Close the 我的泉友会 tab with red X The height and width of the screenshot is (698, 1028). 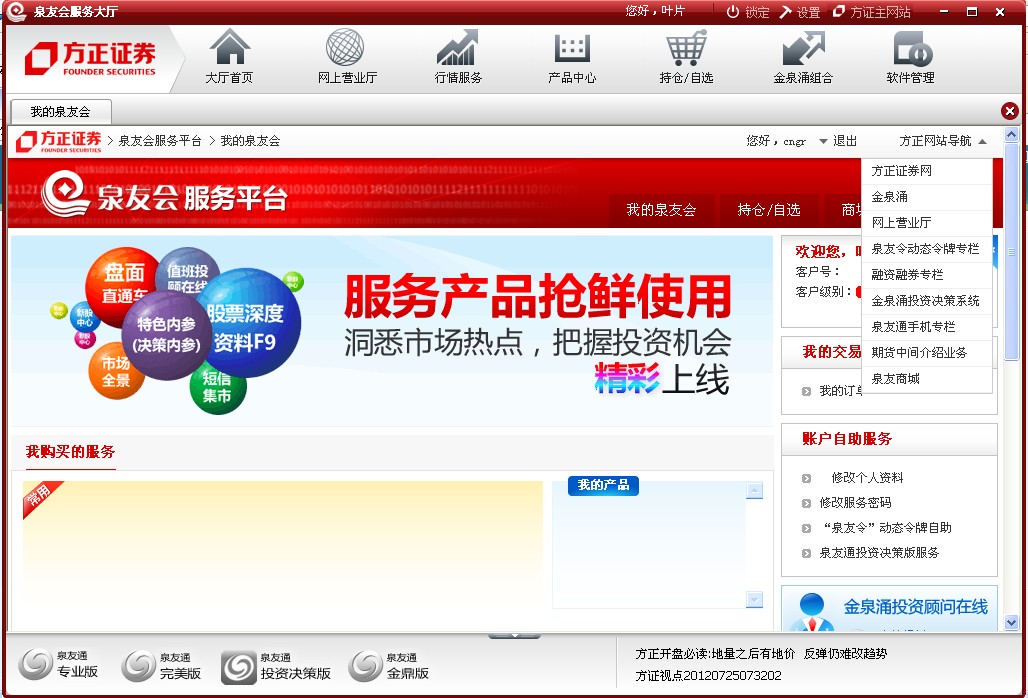[1010, 111]
